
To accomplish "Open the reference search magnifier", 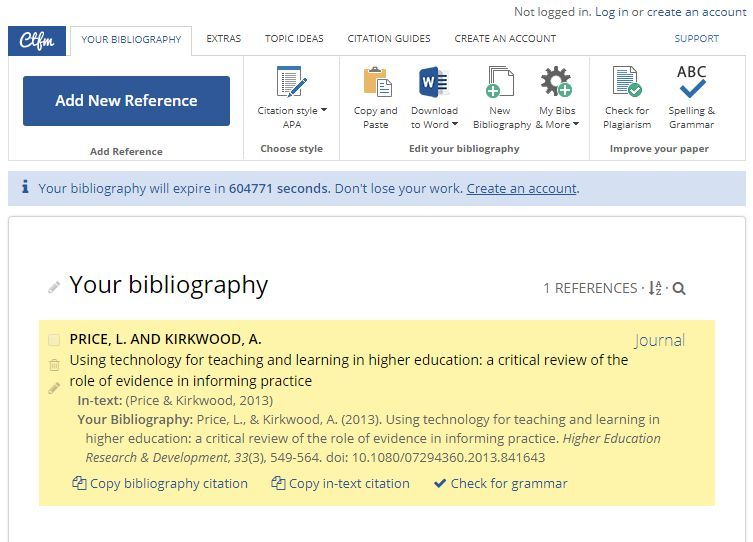I will (679, 289).
